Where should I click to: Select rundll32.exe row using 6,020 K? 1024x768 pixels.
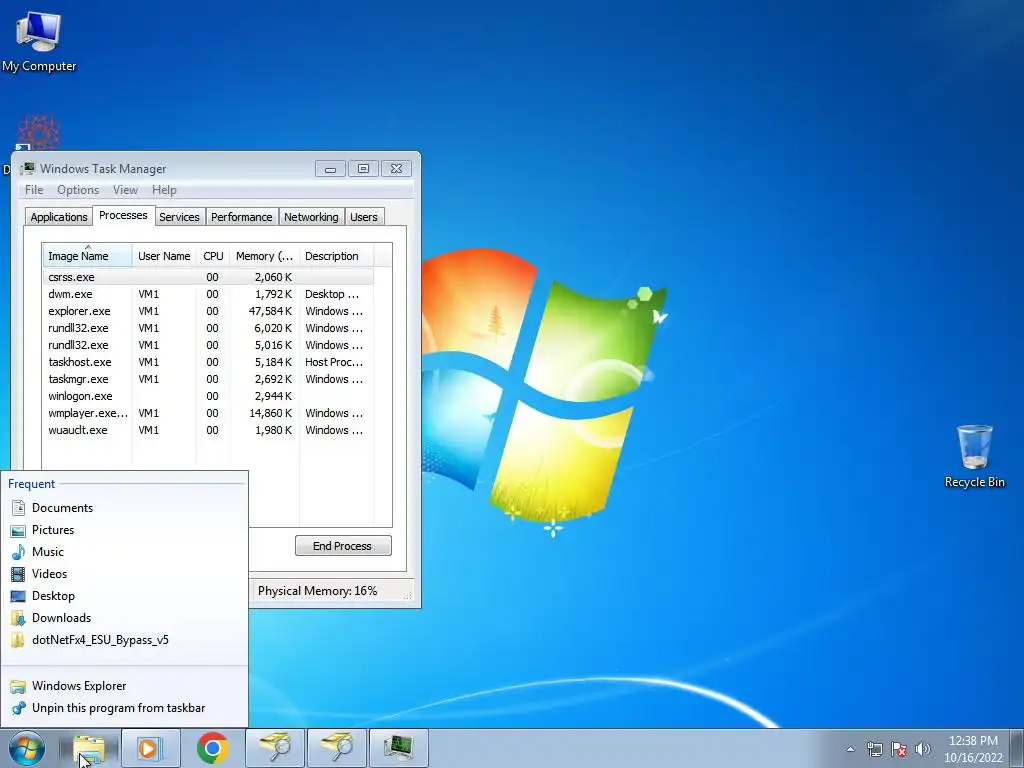208,328
